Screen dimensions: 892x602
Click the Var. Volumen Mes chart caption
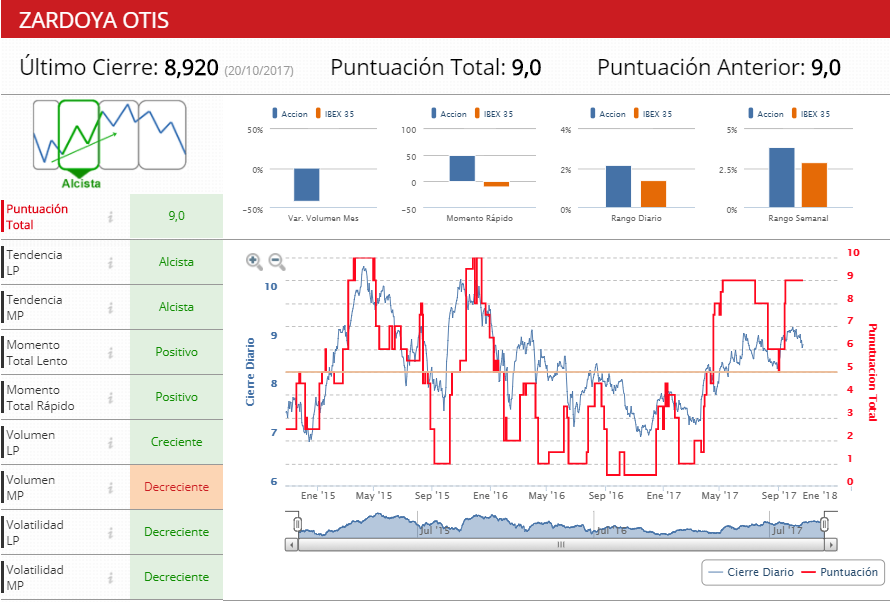point(323,218)
